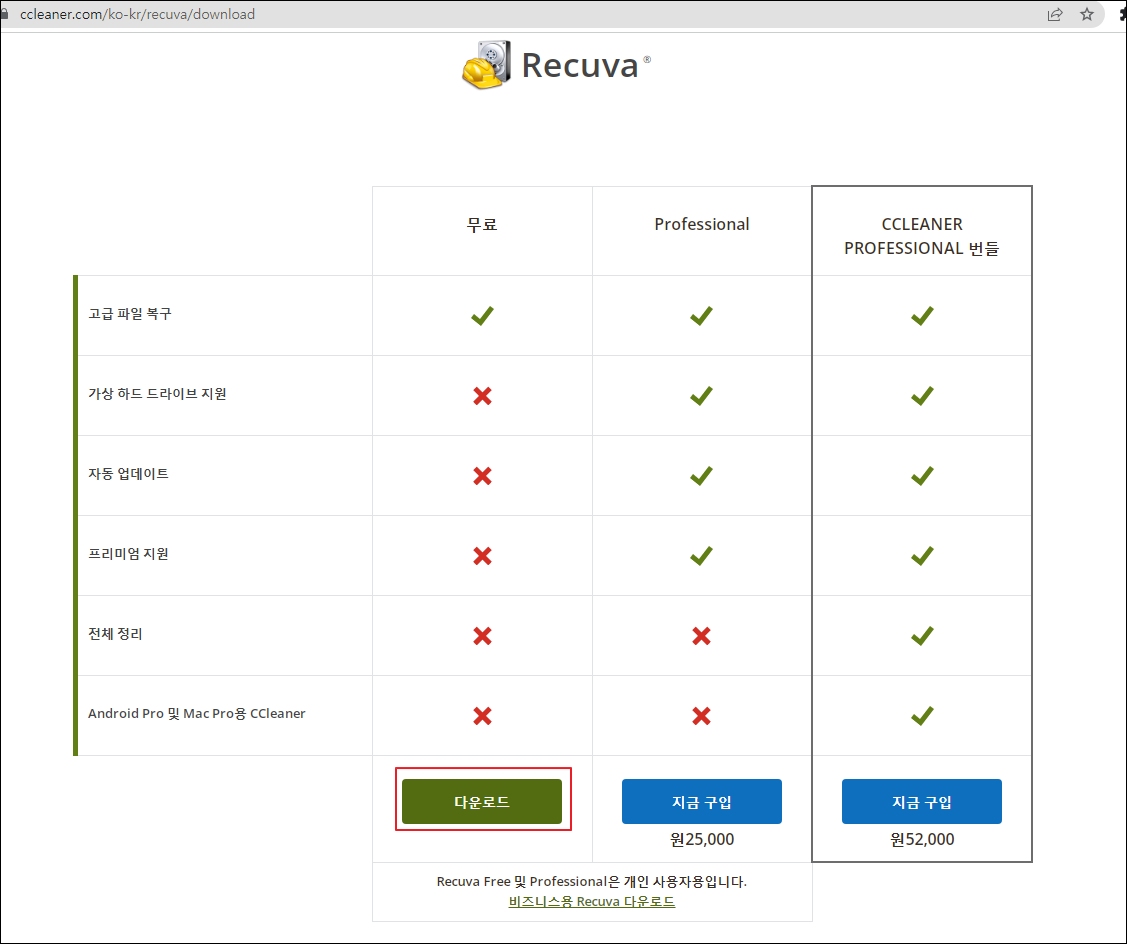Click Android Pro 및 Mac Pro용 CCleaner label

tap(197, 713)
